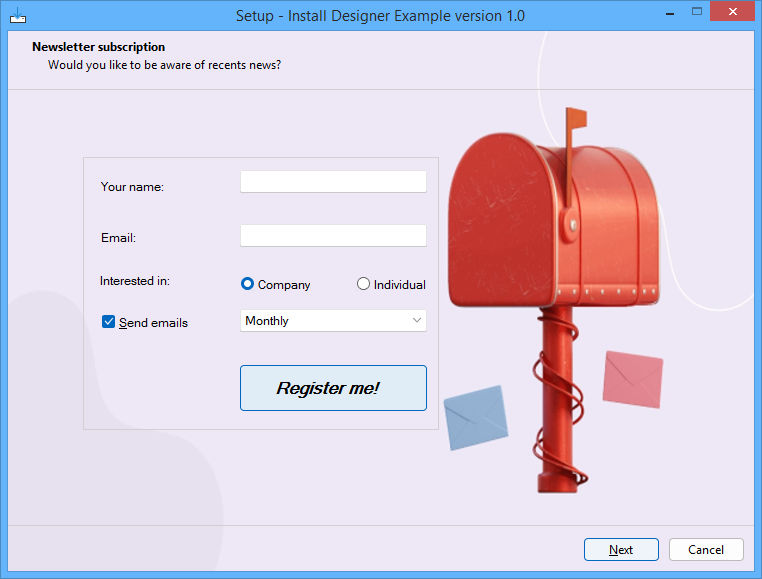The height and width of the screenshot is (579, 762).
Task: Click the orange flag on the mailbox
Action: pos(576,119)
